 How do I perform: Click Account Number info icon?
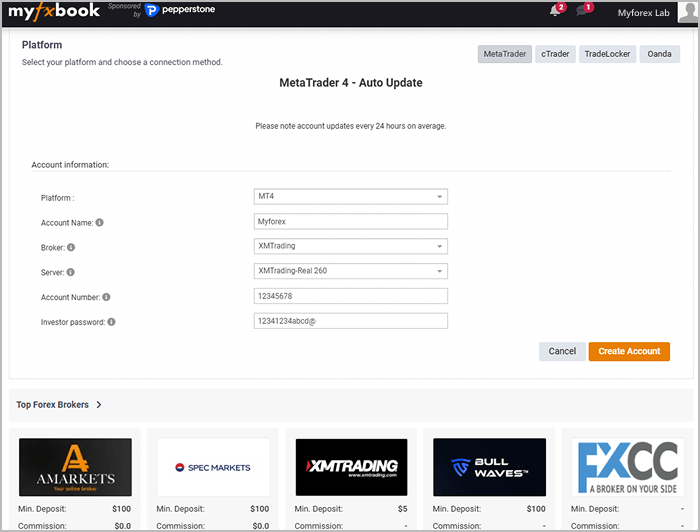point(106,297)
